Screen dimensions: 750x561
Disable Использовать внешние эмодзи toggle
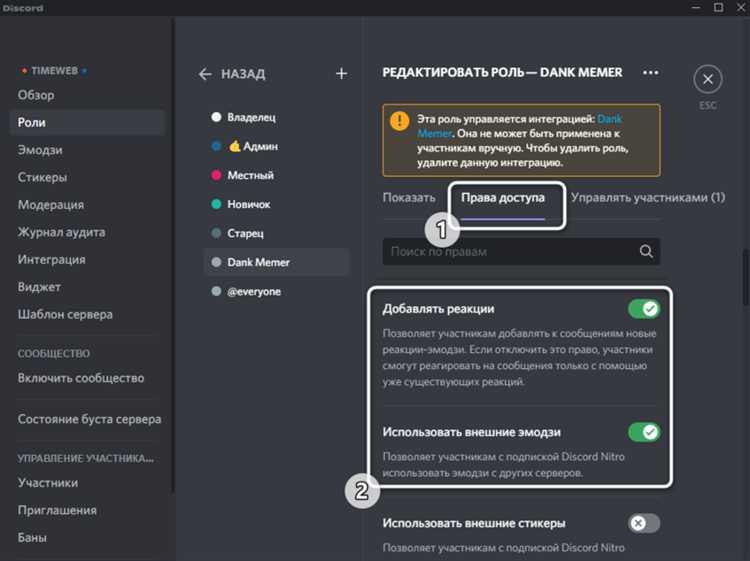(x=644, y=432)
